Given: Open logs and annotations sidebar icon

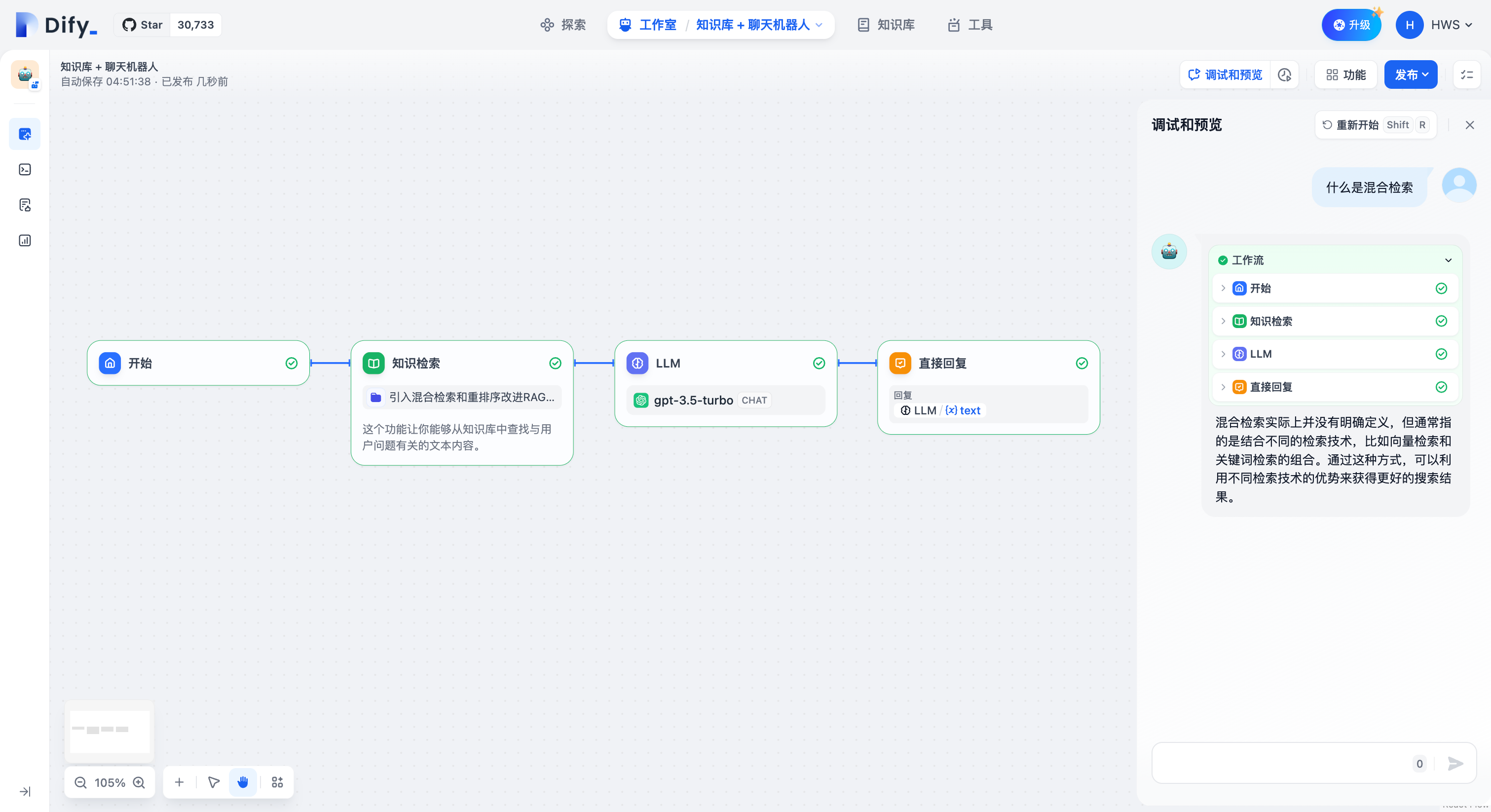Looking at the screenshot, I should [25, 205].
